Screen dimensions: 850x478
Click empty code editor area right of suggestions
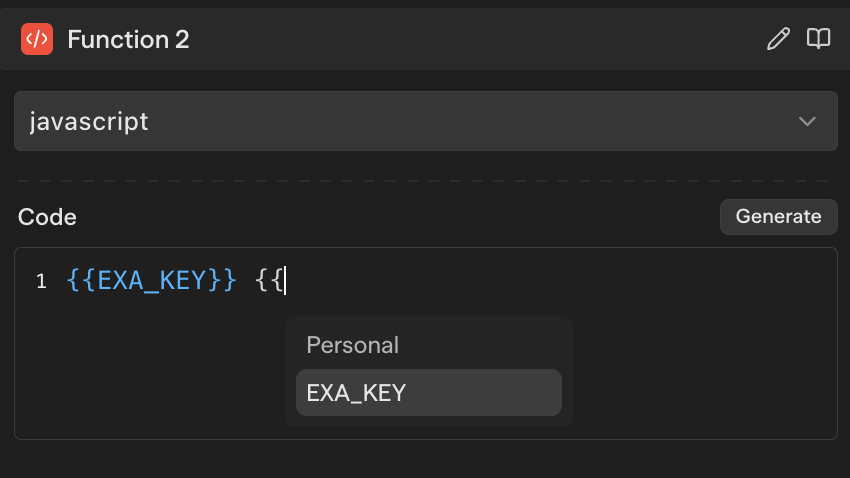click(x=700, y=370)
